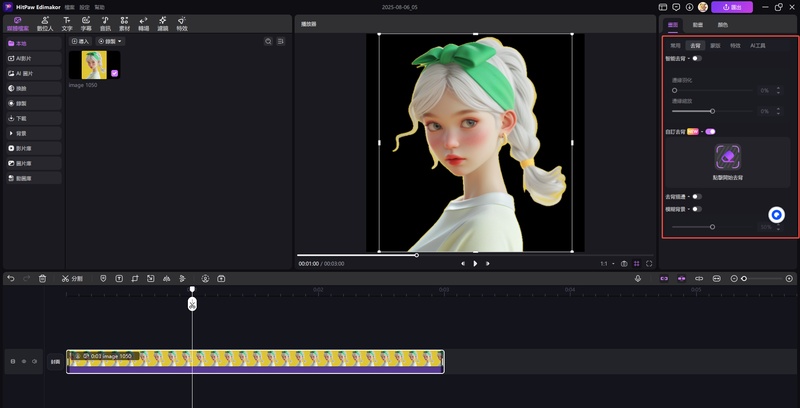Click the 邊緣縮放 edge scale slider handle
This screenshot has width=800, height=408.
[713, 111]
